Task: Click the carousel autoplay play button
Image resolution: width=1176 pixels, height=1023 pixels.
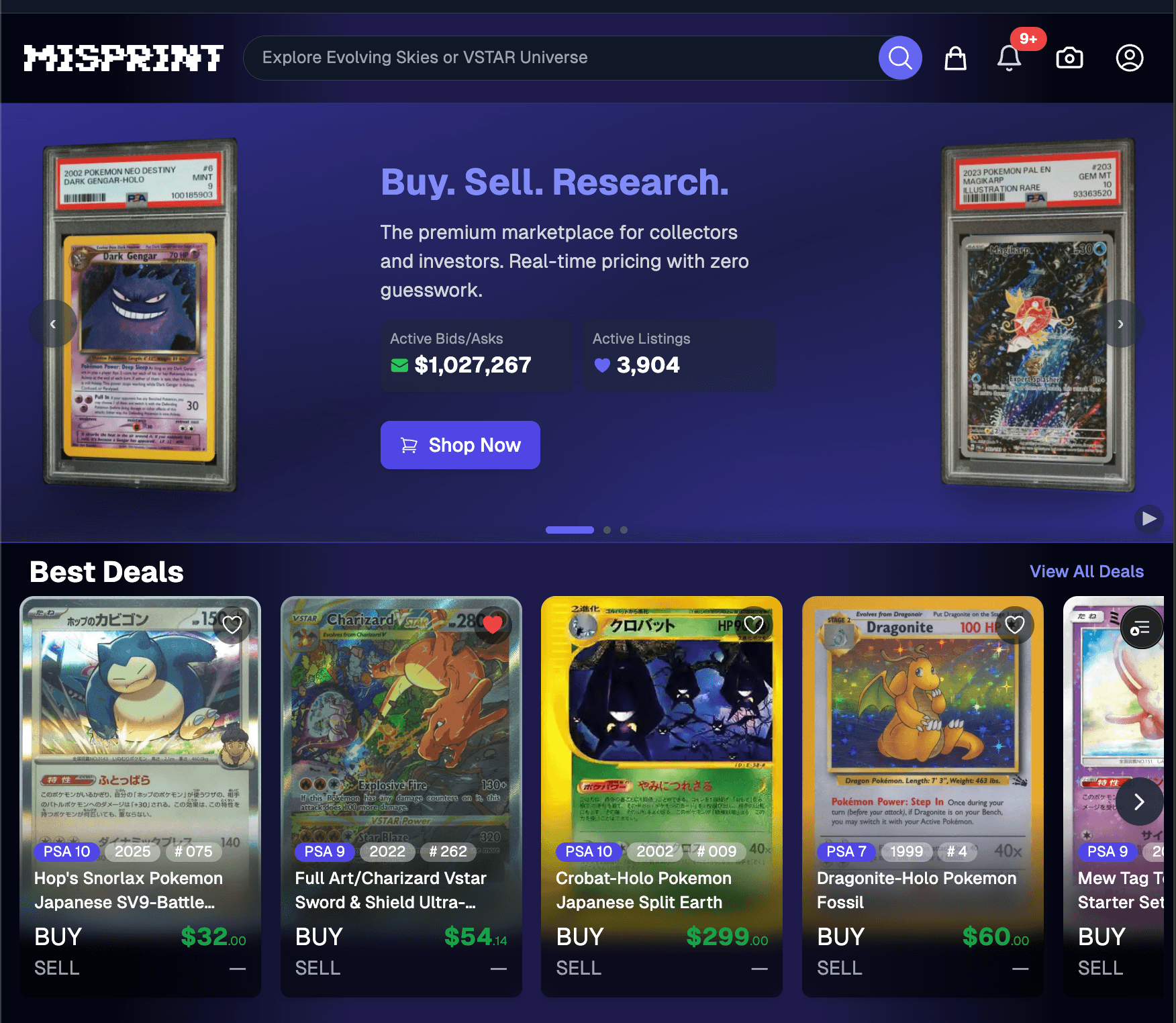Action: click(x=1149, y=519)
